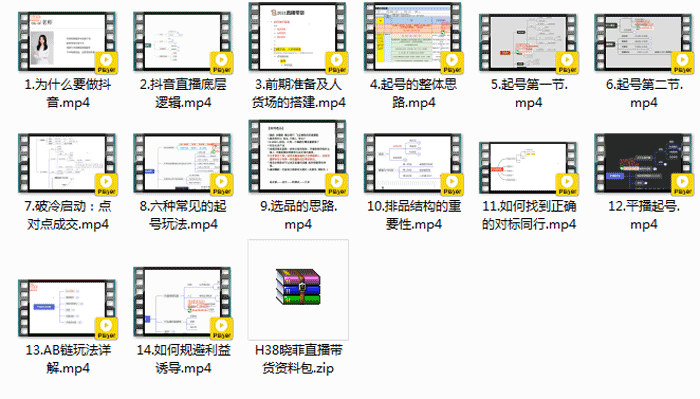
Task: Click the Player badge on video 14
Action: tap(221, 328)
